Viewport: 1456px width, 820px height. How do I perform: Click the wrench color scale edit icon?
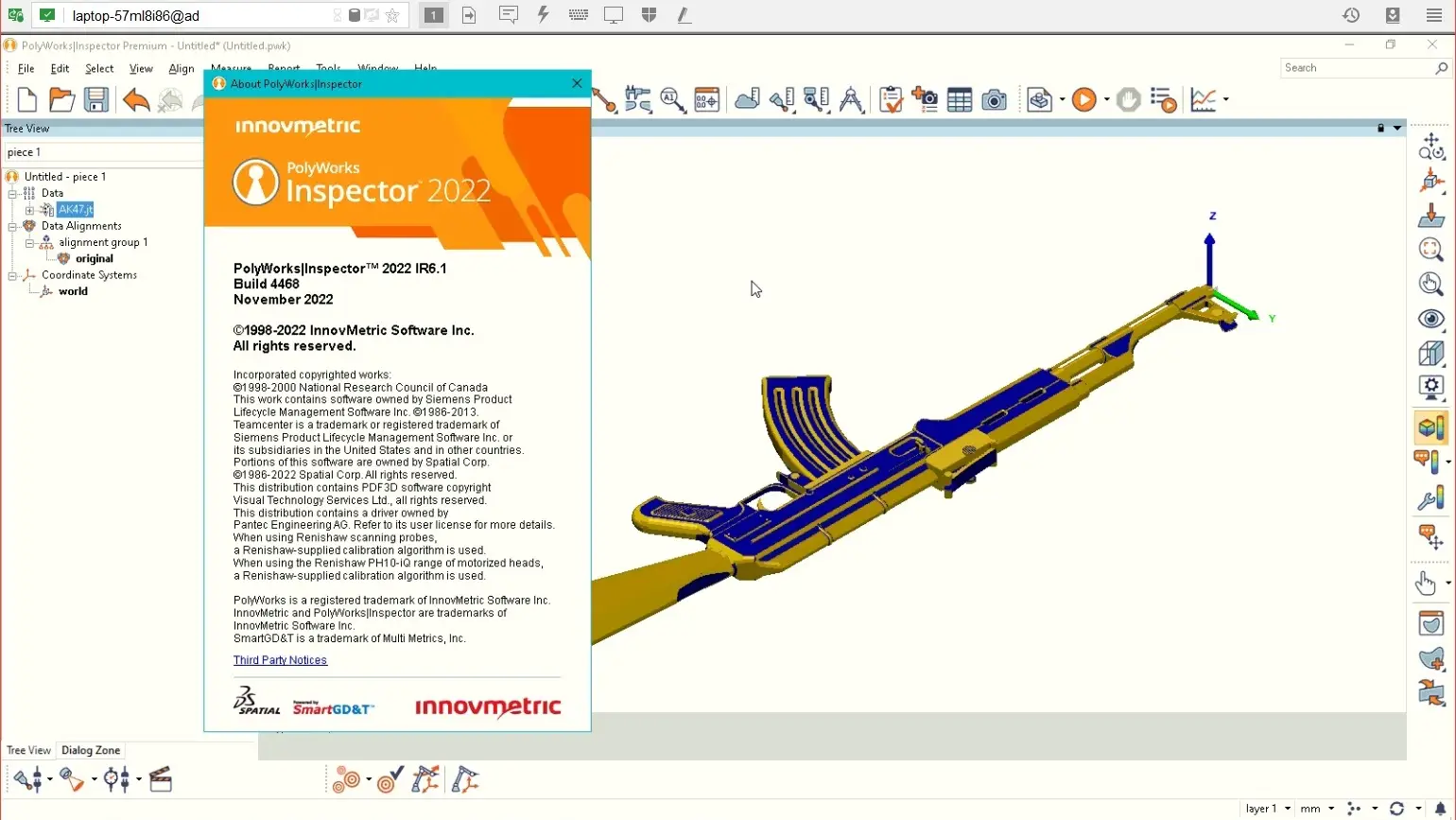coord(1431,499)
